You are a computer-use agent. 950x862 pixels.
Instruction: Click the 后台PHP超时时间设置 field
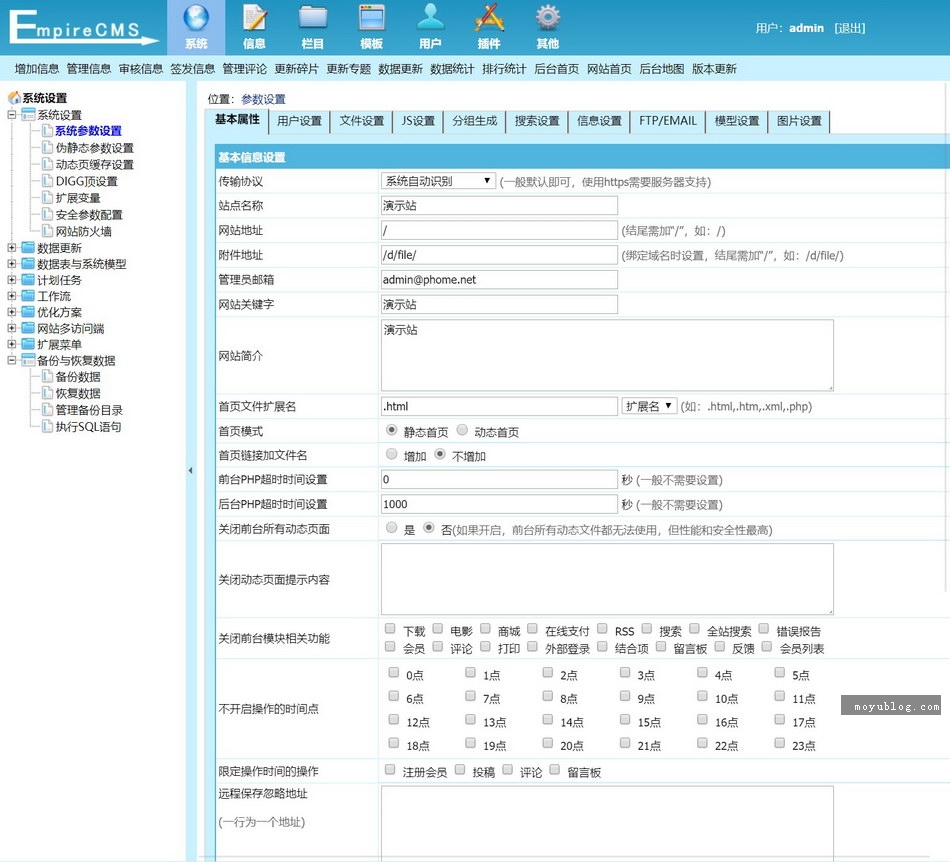point(499,504)
